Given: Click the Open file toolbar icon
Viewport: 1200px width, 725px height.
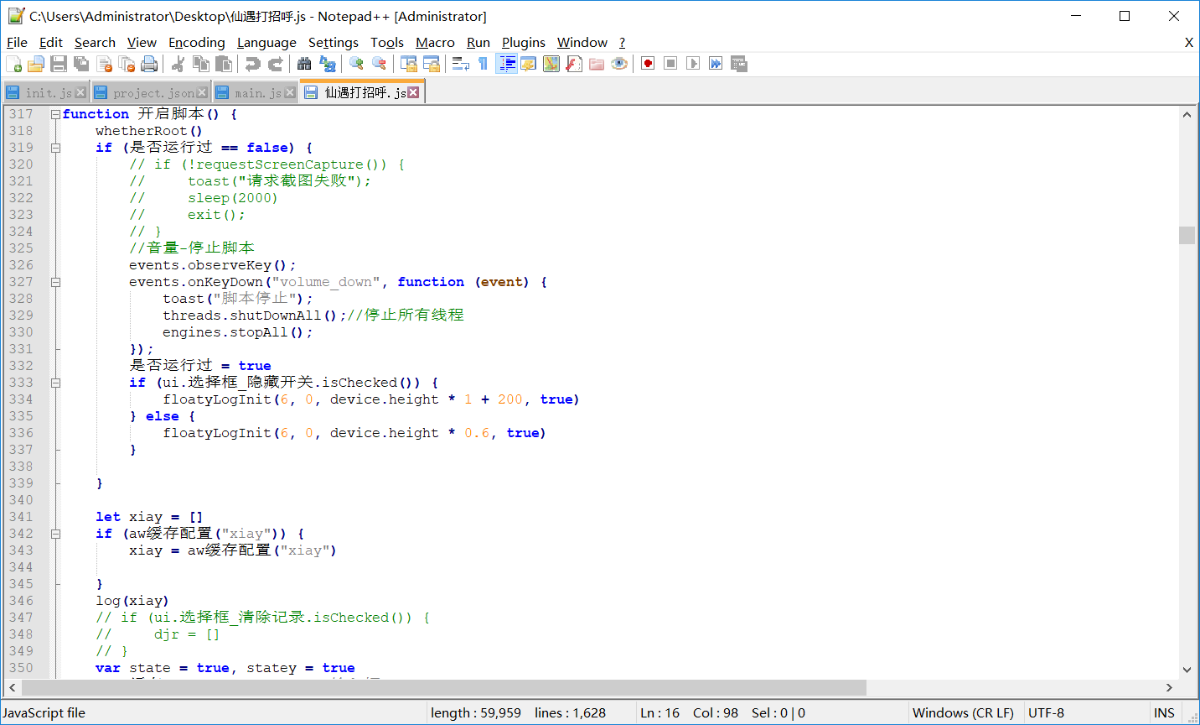Looking at the screenshot, I should [x=36, y=64].
